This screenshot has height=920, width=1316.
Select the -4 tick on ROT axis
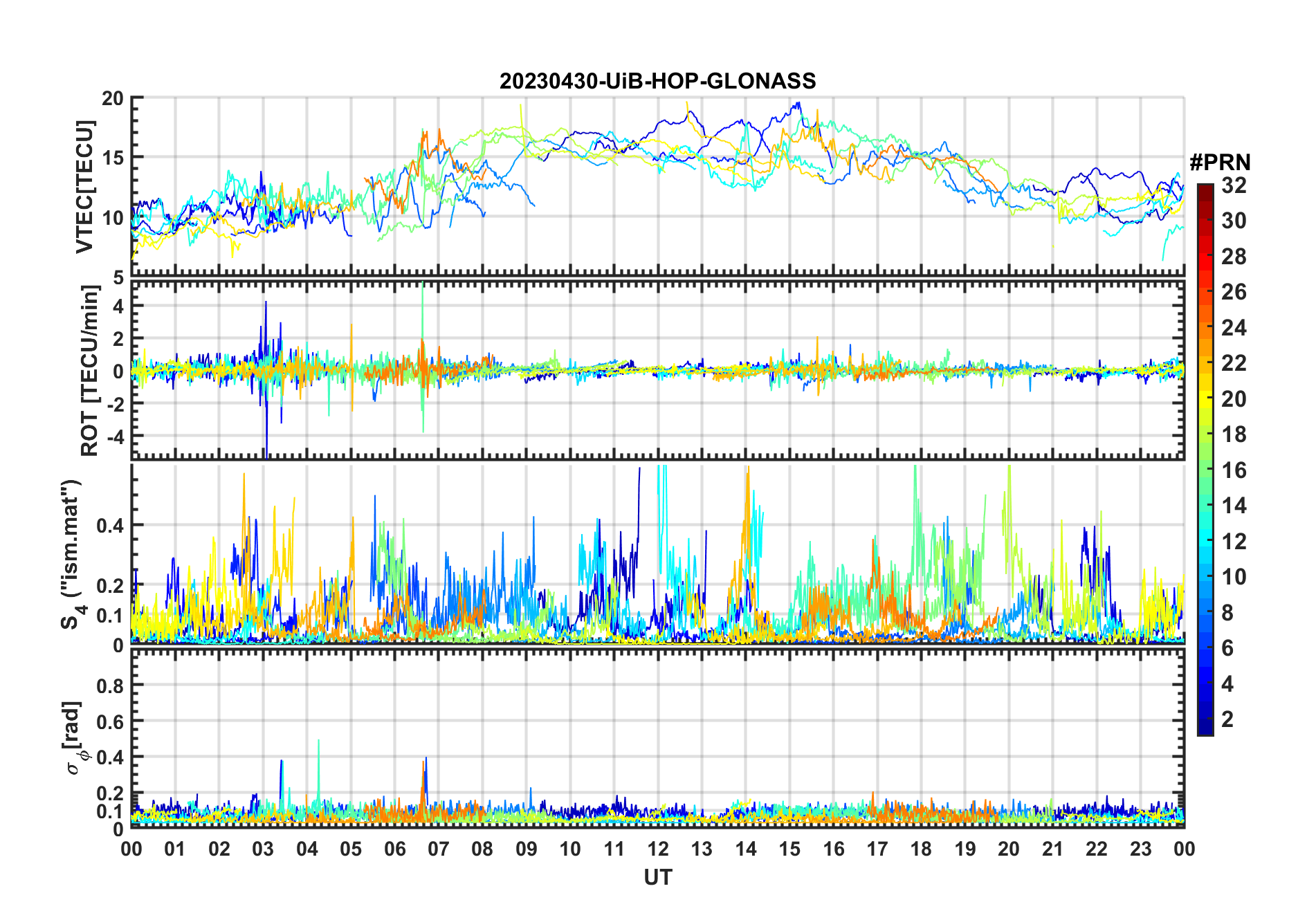coord(113,437)
